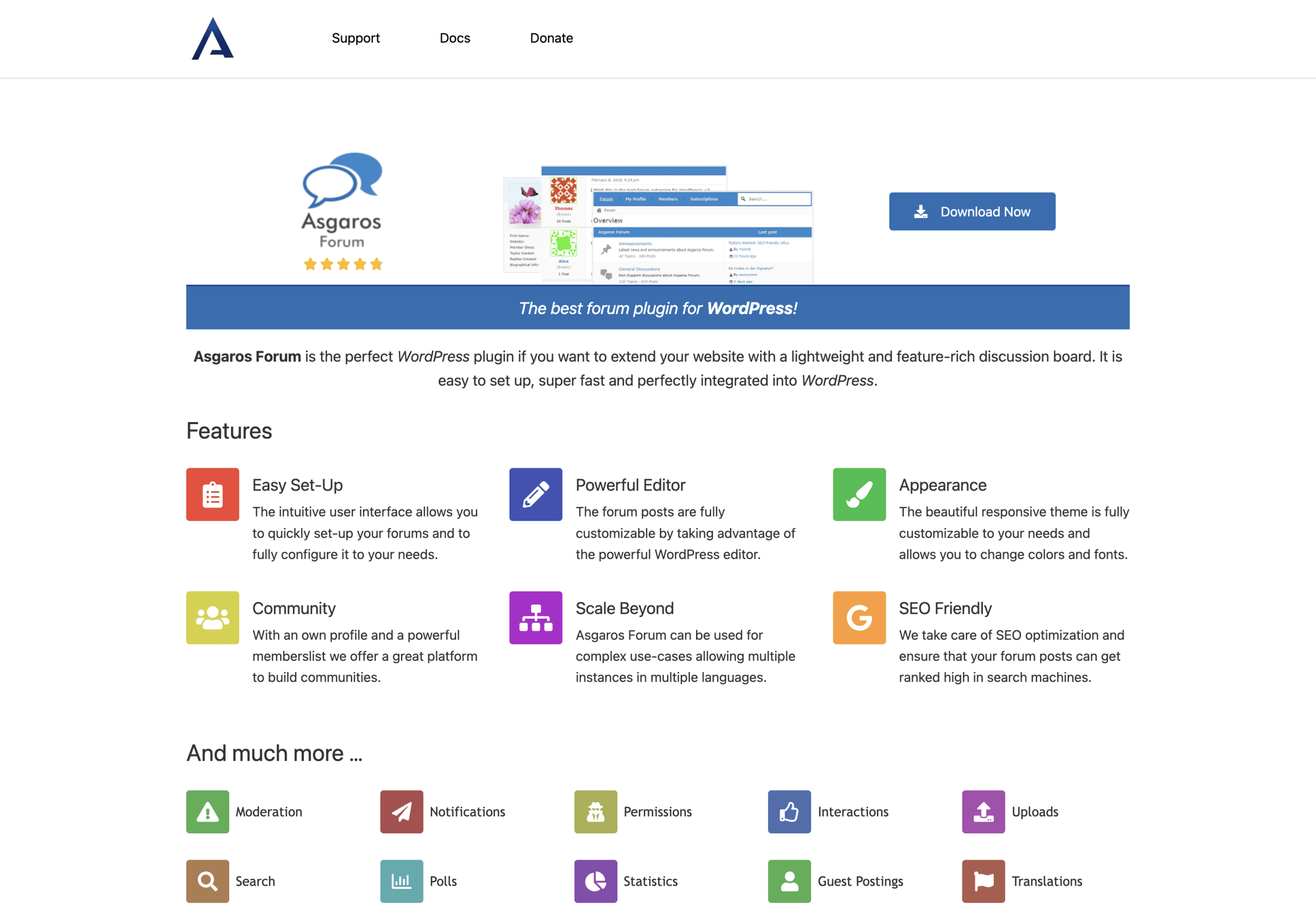Click the SEO Friendly Google icon
The width and height of the screenshot is (1316, 912).
(859, 618)
